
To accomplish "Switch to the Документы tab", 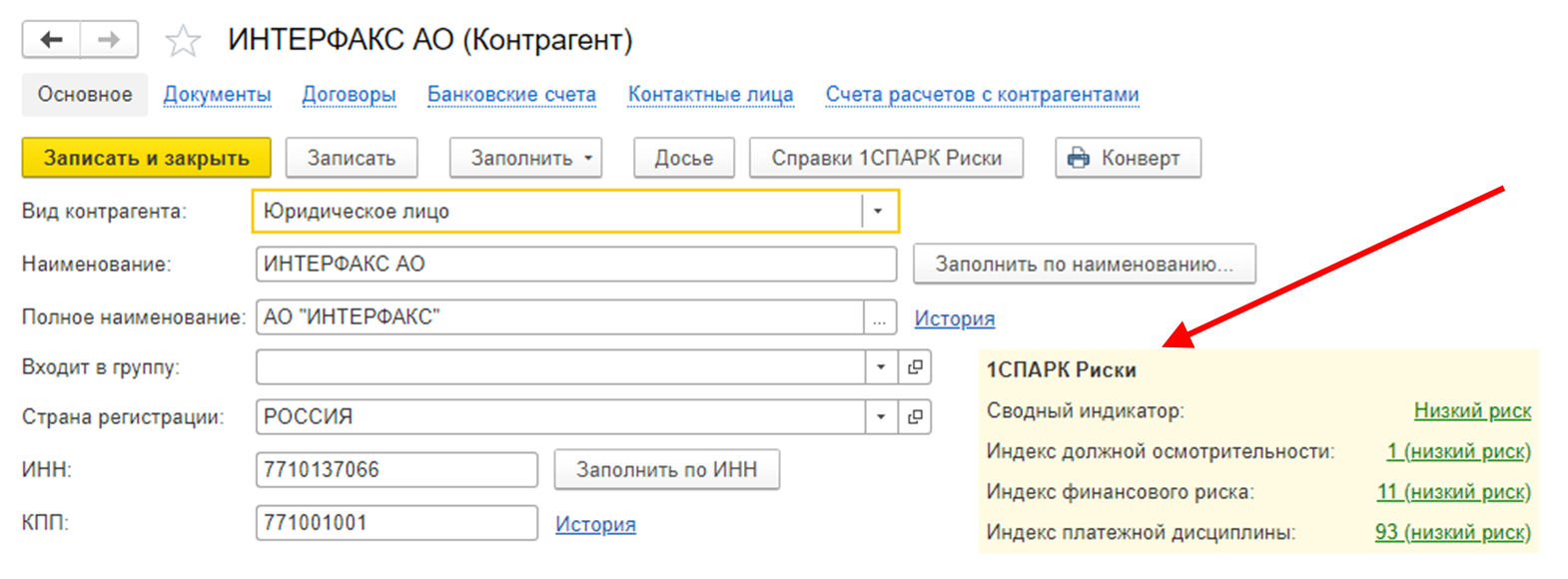I will 217,95.
